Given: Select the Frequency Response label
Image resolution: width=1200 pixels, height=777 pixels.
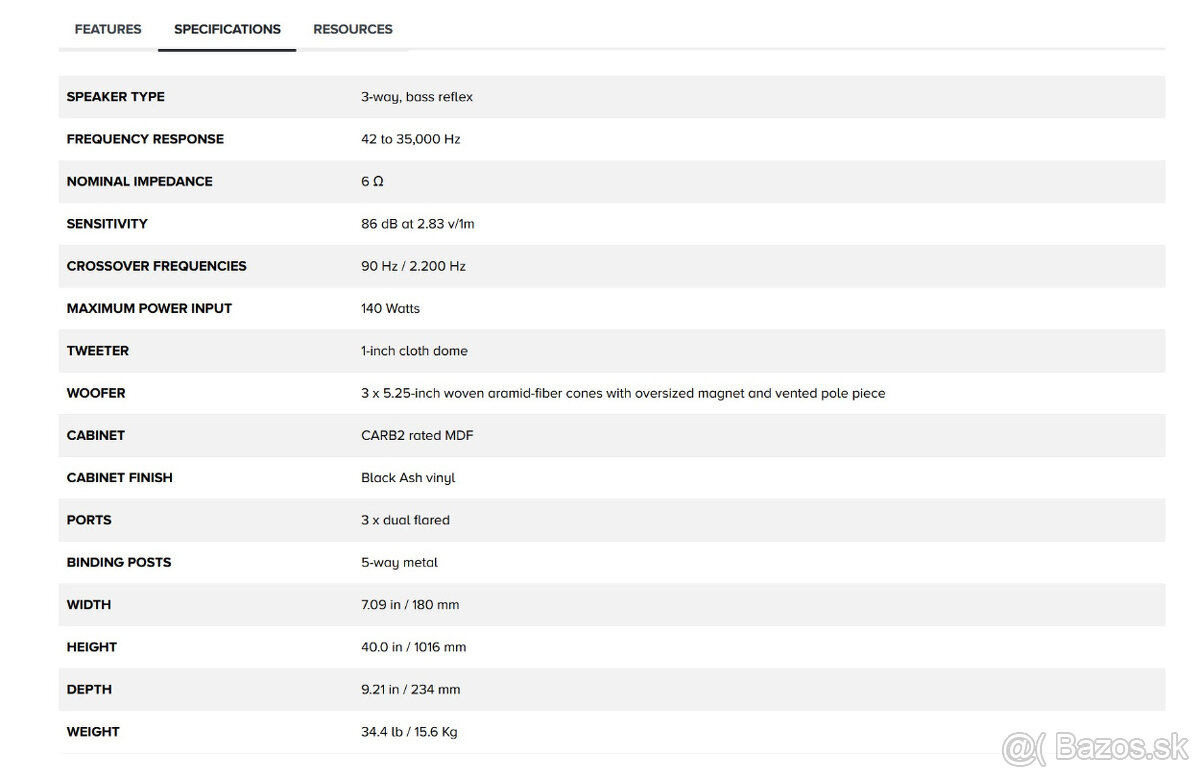Looking at the screenshot, I should [x=145, y=139].
